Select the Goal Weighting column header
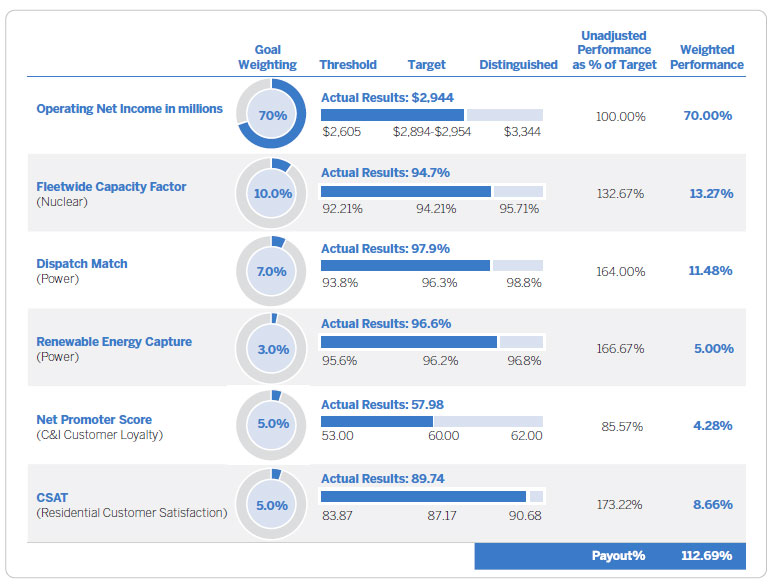The image size is (779, 585). [267, 57]
